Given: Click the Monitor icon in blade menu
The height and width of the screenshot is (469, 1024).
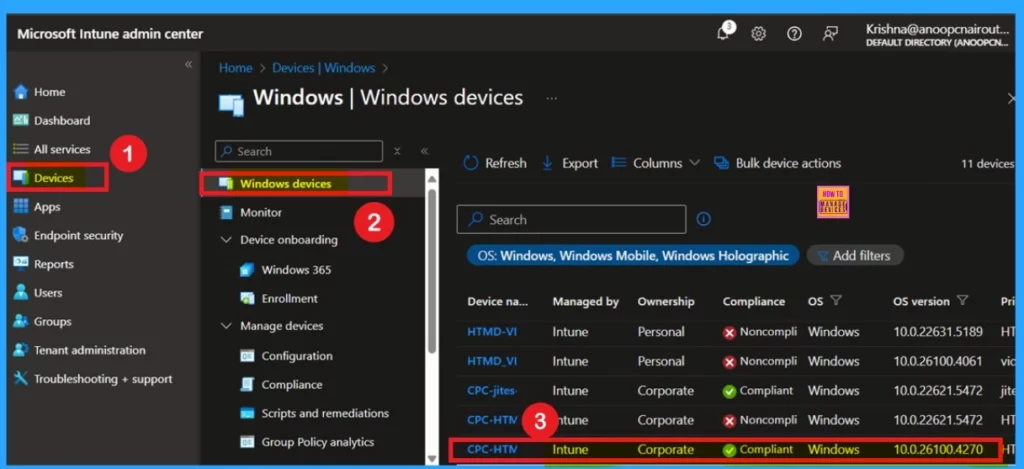Looking at the screenshot, I should (226, 212).
